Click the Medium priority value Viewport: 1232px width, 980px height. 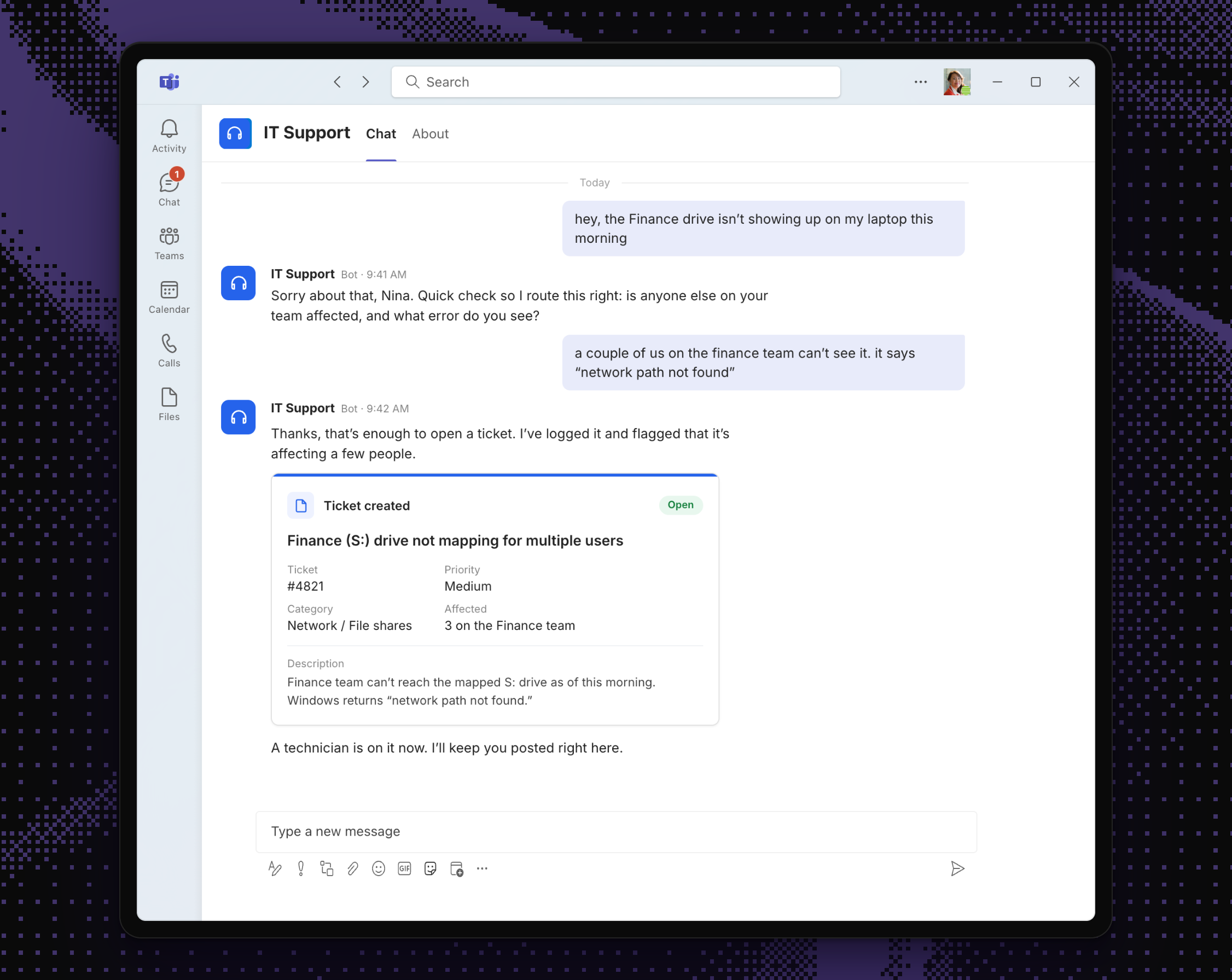[x=467, y=586]
